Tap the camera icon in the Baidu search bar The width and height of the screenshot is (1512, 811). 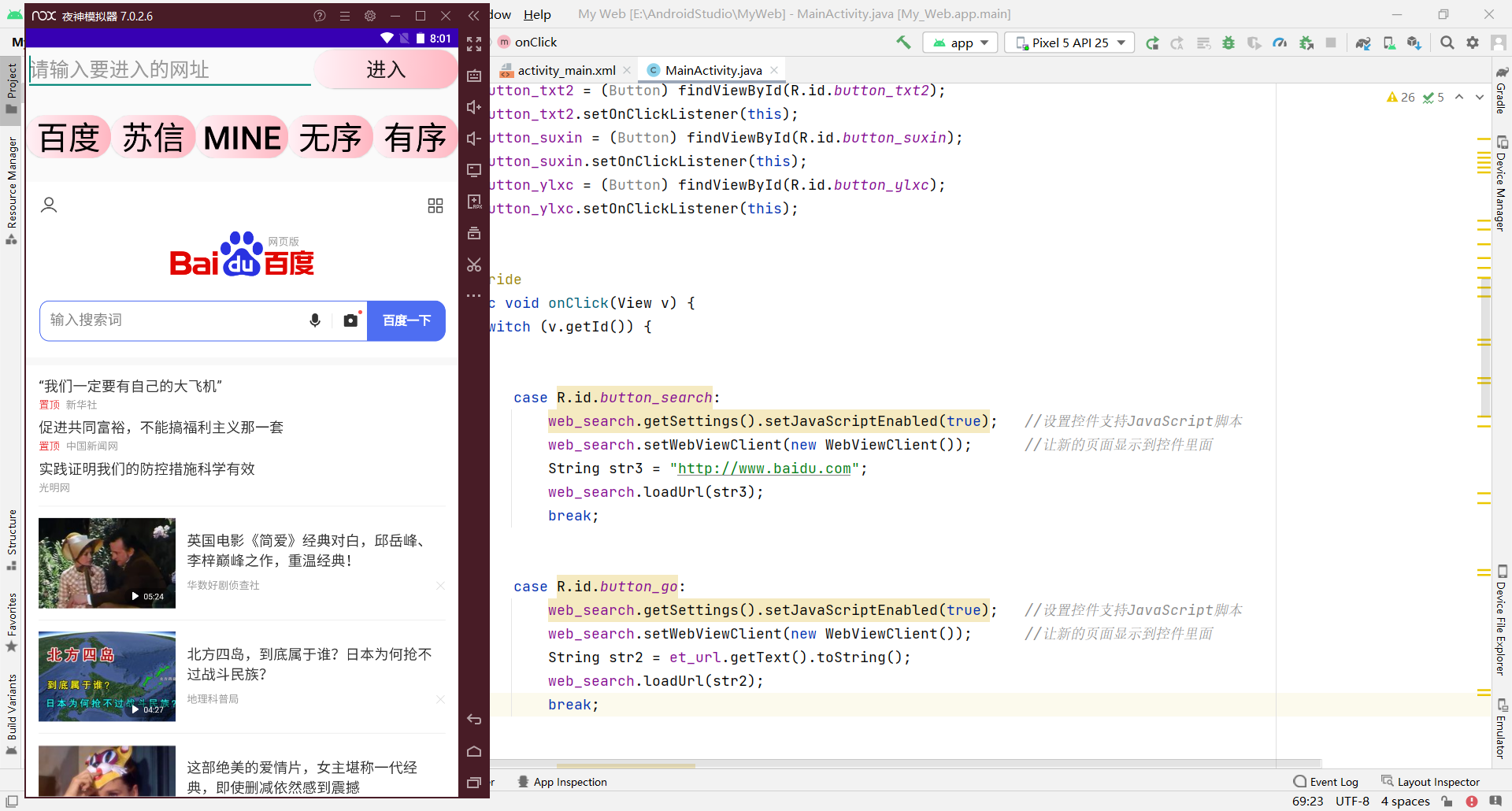click(x=350, y=320)
